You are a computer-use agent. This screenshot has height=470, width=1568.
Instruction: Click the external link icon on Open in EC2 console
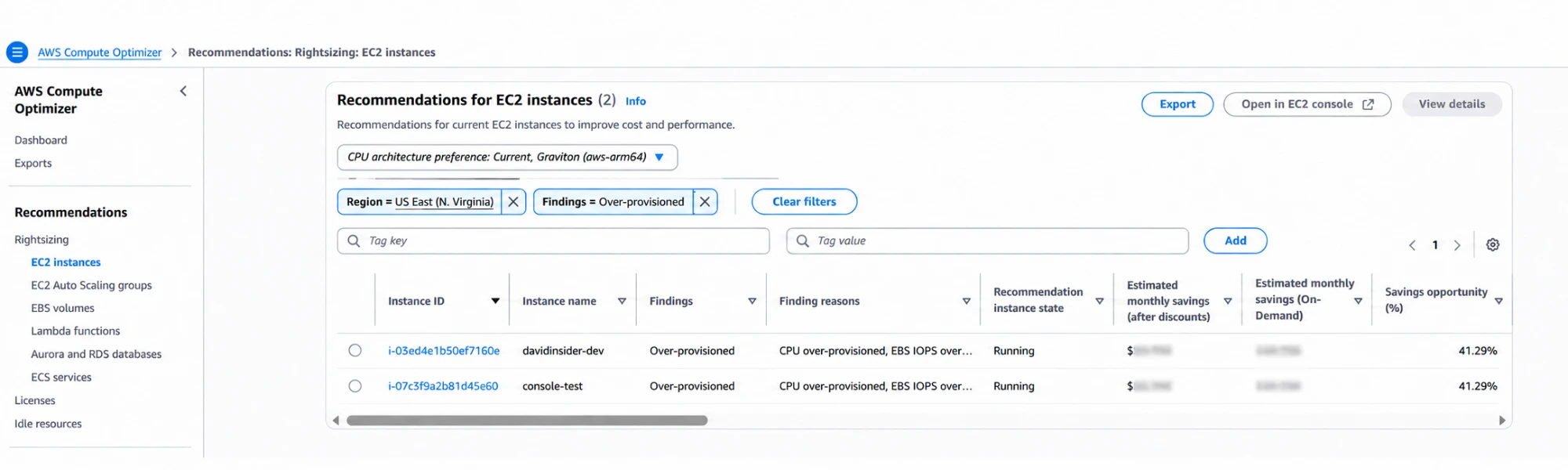click(x=1368, y=104)
